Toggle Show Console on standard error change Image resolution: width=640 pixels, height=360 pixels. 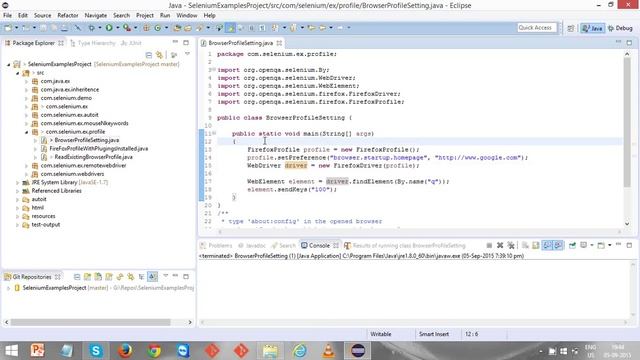(558, 245)
